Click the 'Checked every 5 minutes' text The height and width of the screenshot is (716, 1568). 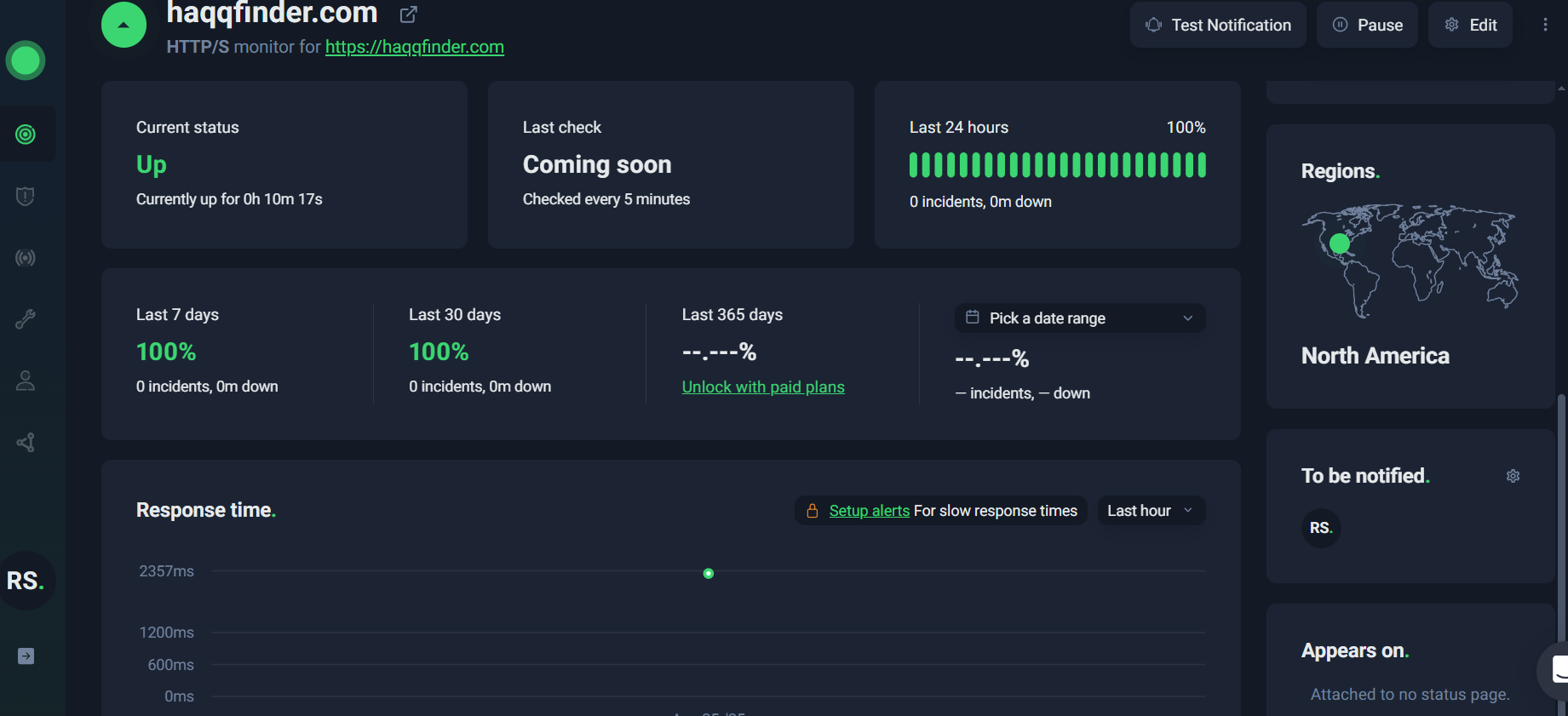606,199
